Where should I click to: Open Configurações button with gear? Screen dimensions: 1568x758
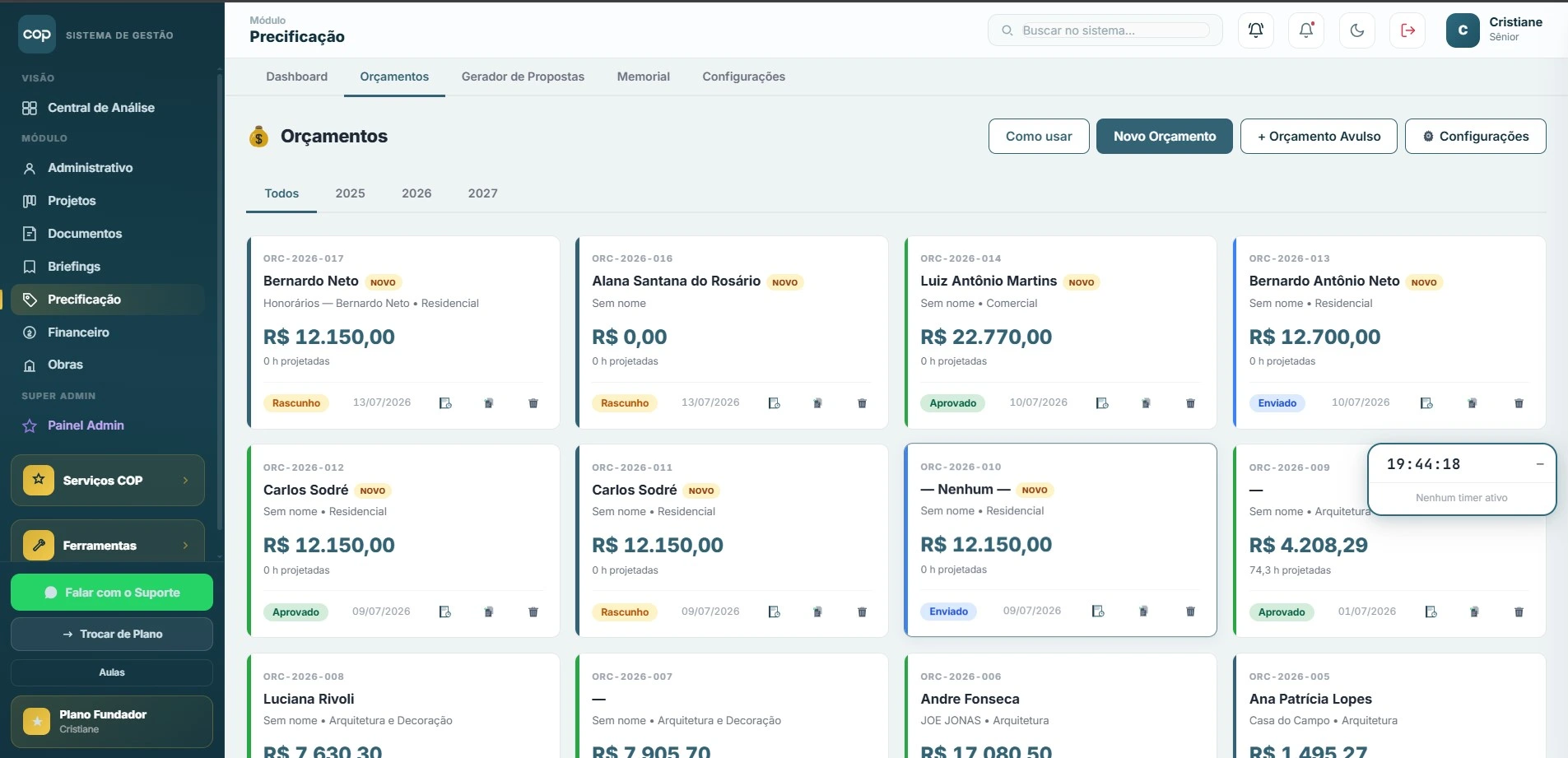tap(1476, 137)
